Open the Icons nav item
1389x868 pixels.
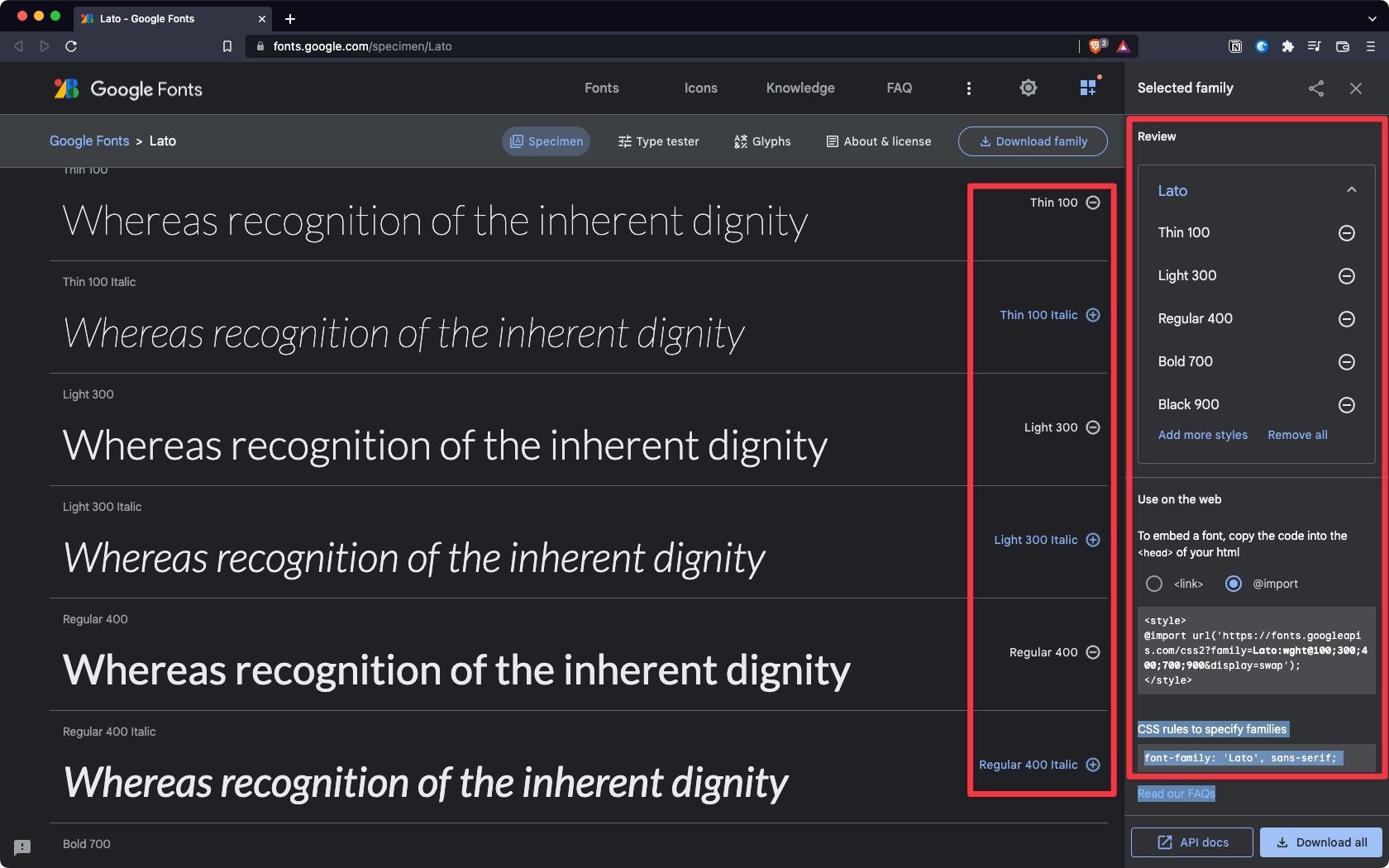(x=701, y=88)
